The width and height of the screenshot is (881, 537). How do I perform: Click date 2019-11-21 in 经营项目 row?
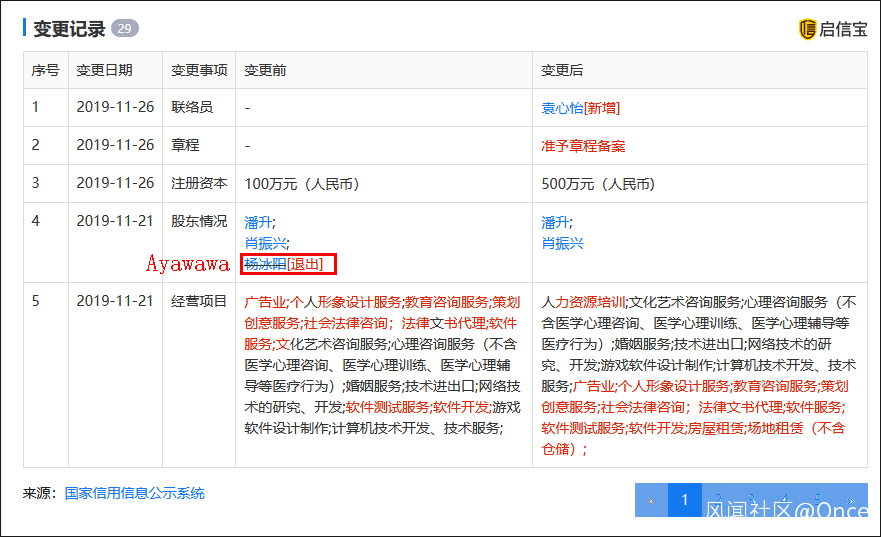coord(115,301)
